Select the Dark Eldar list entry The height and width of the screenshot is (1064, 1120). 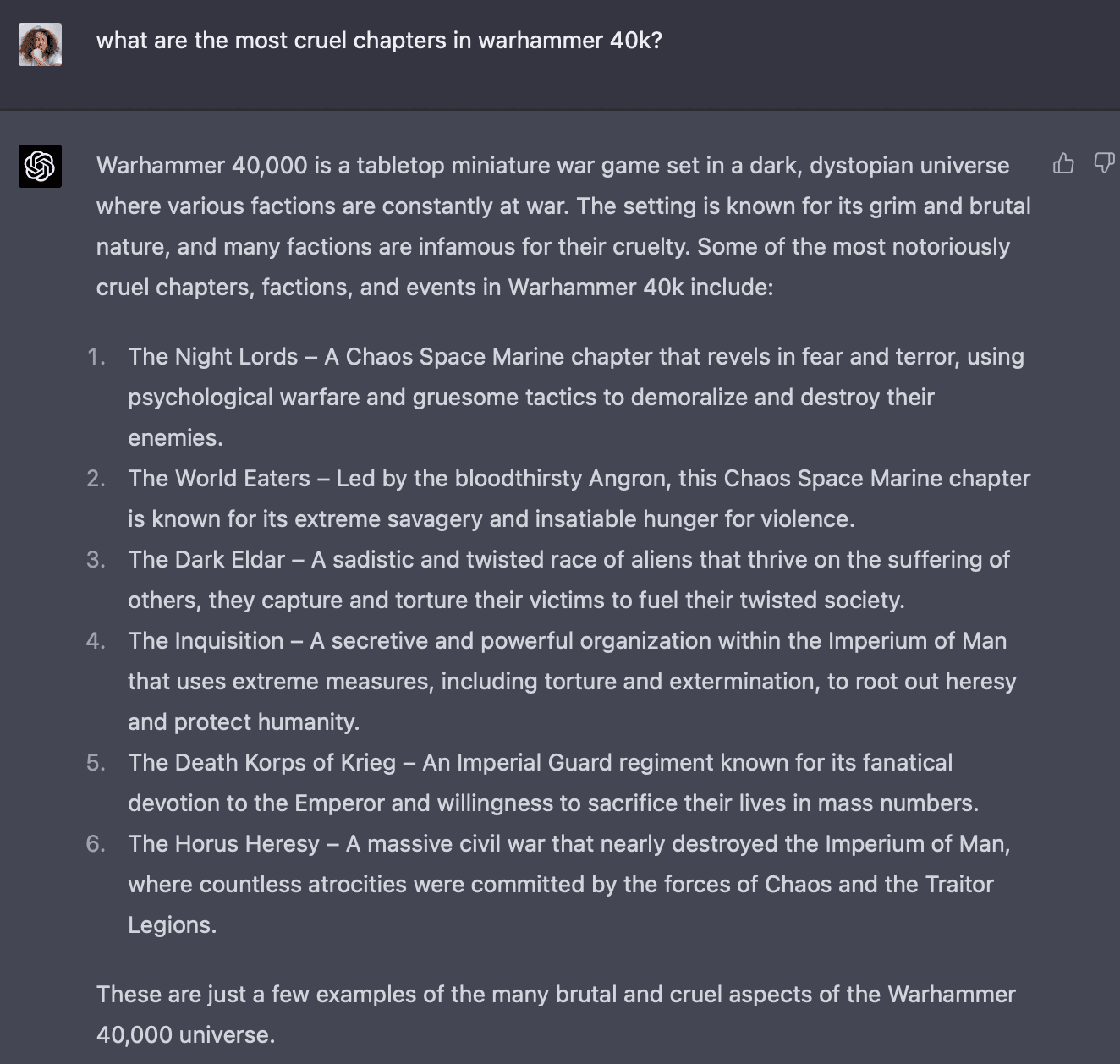click(568, 579)
